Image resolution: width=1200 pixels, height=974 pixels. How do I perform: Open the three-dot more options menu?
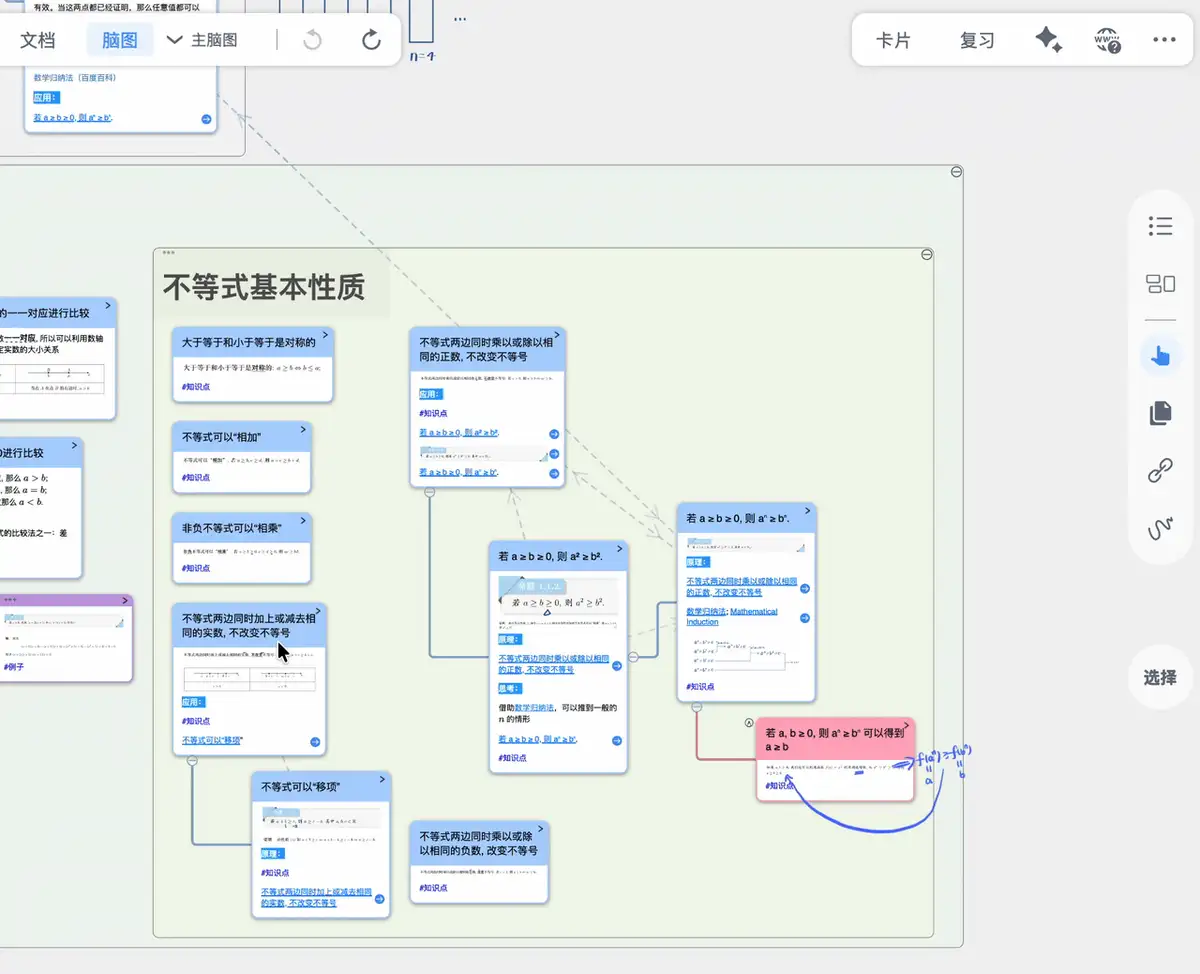pyautogui.click(x=1164, y=41)
